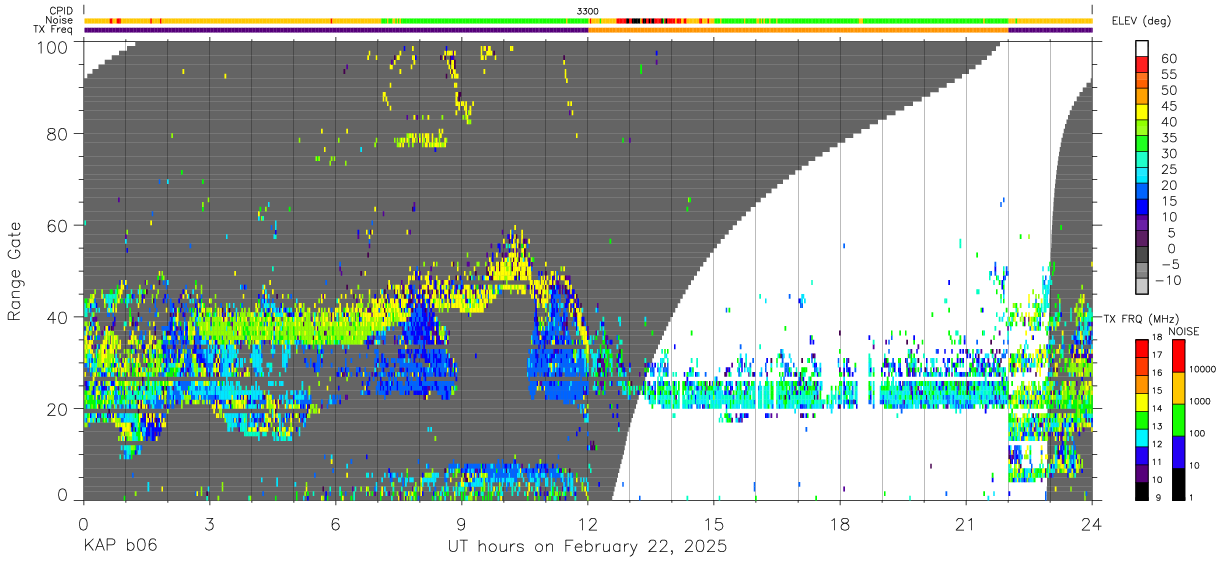Image resolution: width=1228 pixels, height=567 pixels.
Task: Click UT hour axis tick 21
Action: (x=966, y=523)
